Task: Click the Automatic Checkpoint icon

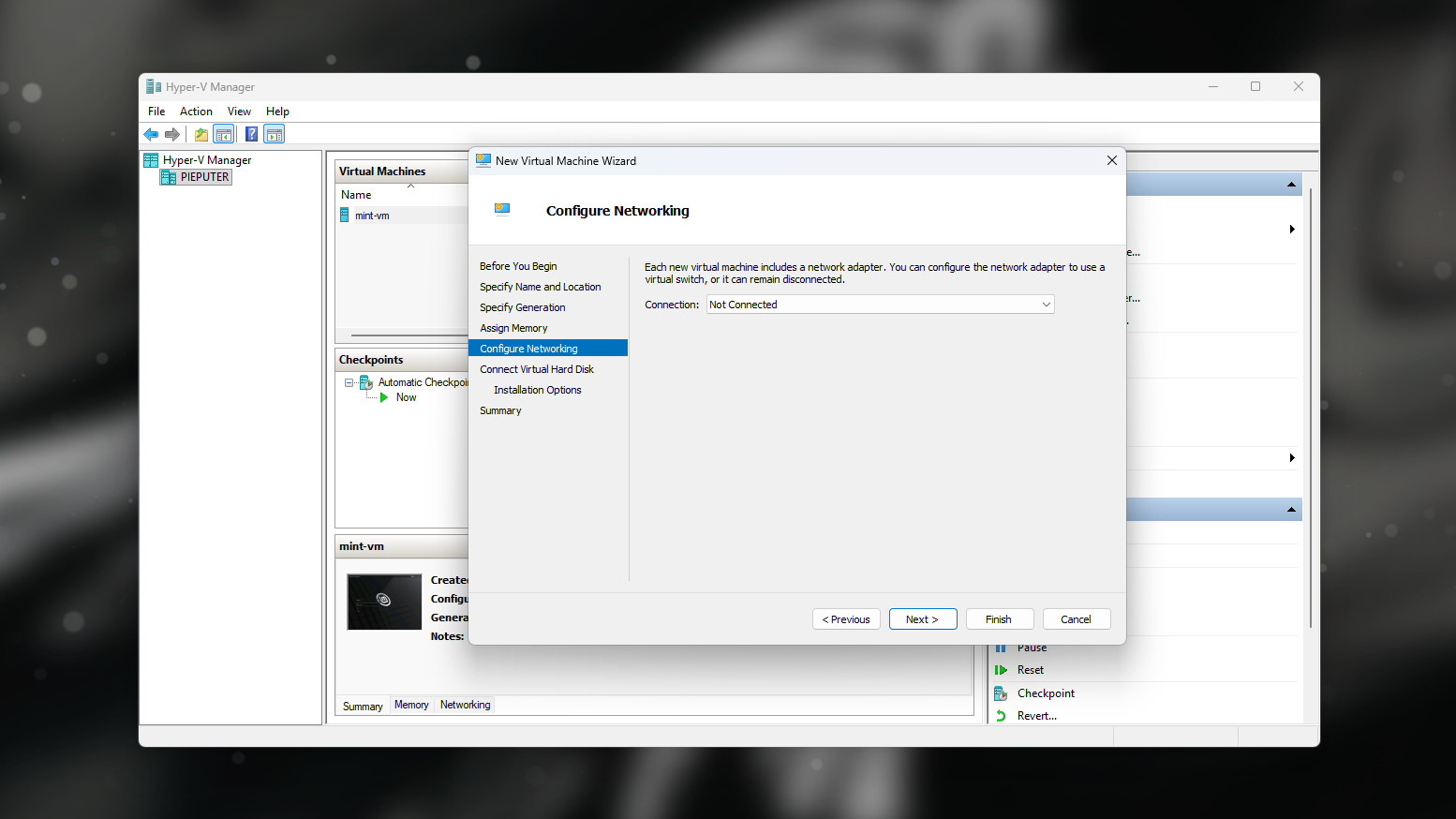Action: click(366, 382)
